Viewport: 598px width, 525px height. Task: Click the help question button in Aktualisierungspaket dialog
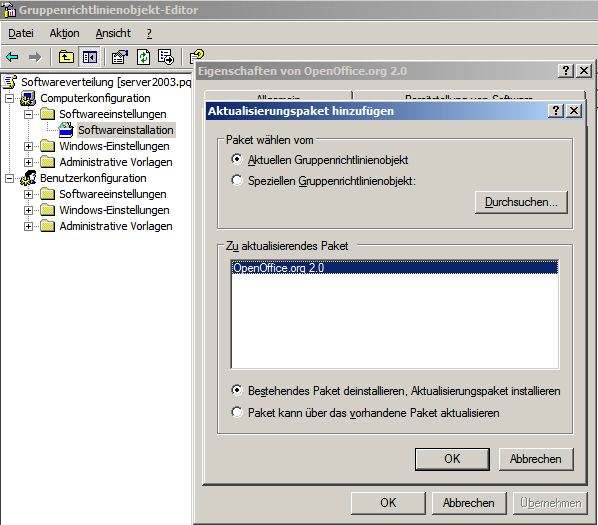point(556,111)
